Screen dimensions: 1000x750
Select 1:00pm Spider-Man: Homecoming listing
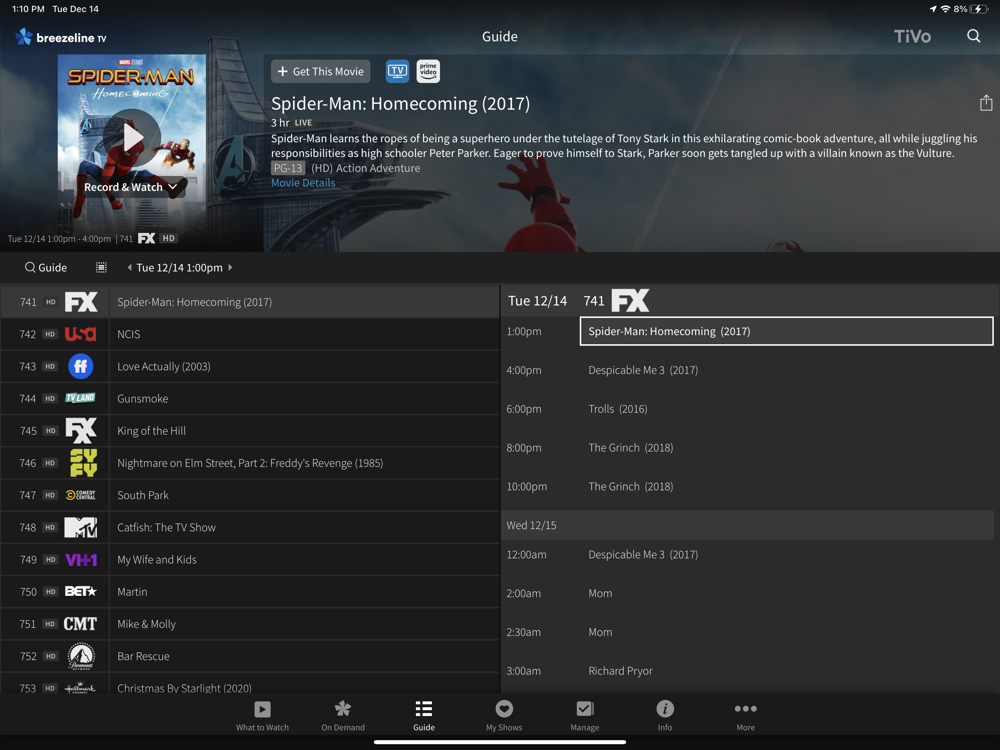786,331
